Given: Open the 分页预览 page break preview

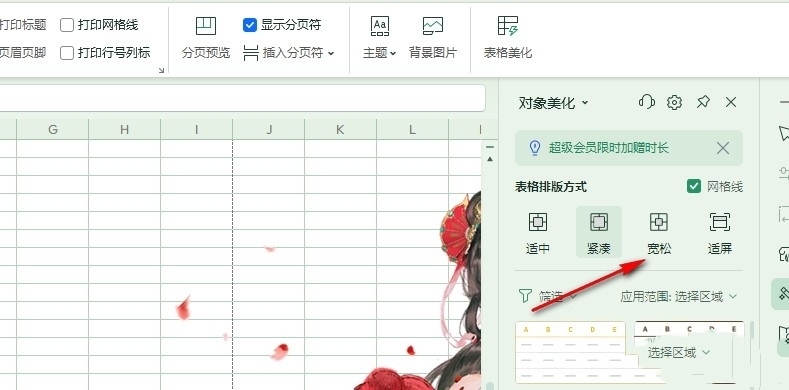Looking at the screenshot, I should [206, 38].
